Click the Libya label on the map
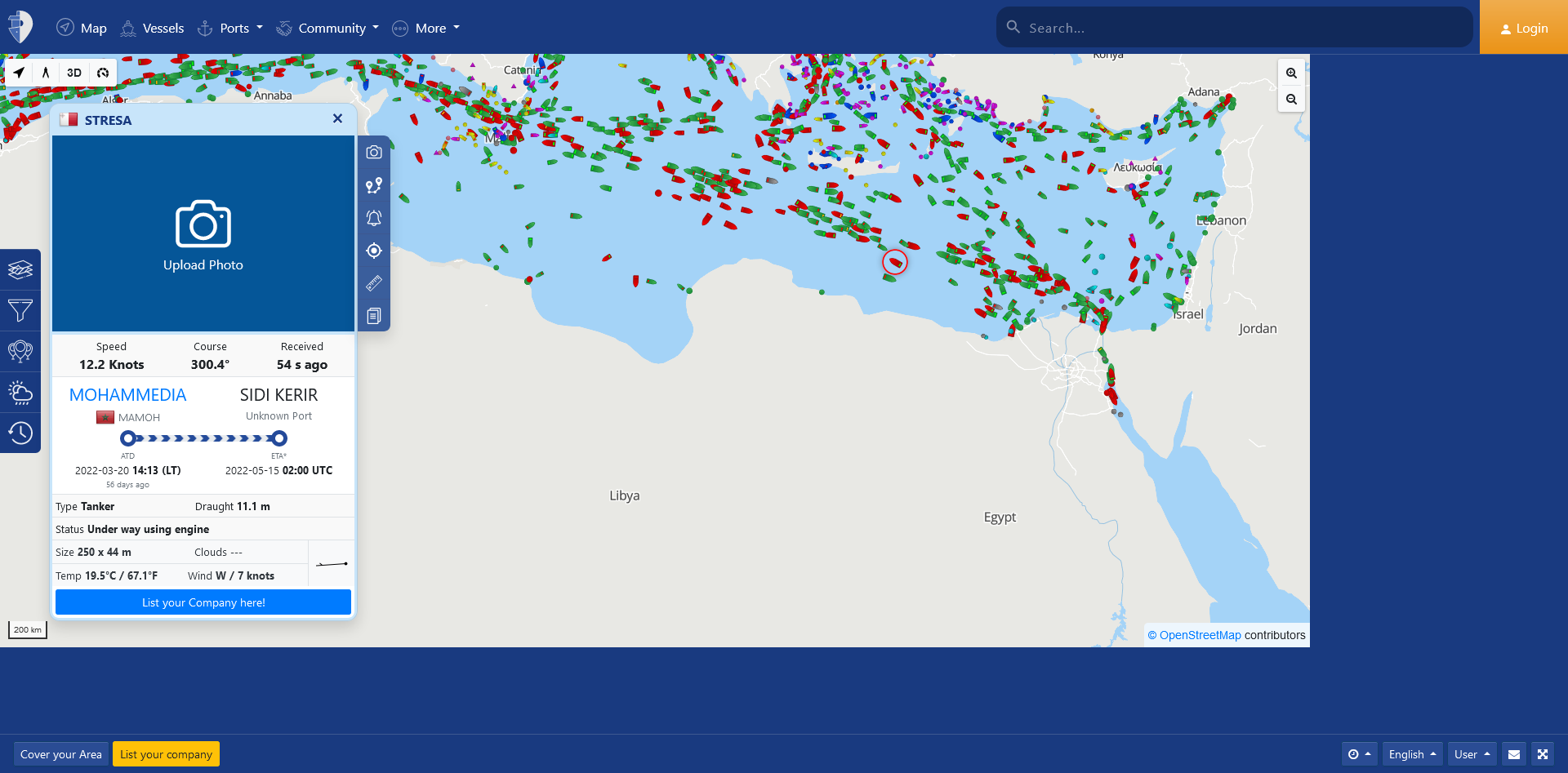The height and width of the screenshot is (773, 1568). pos(625,495)
